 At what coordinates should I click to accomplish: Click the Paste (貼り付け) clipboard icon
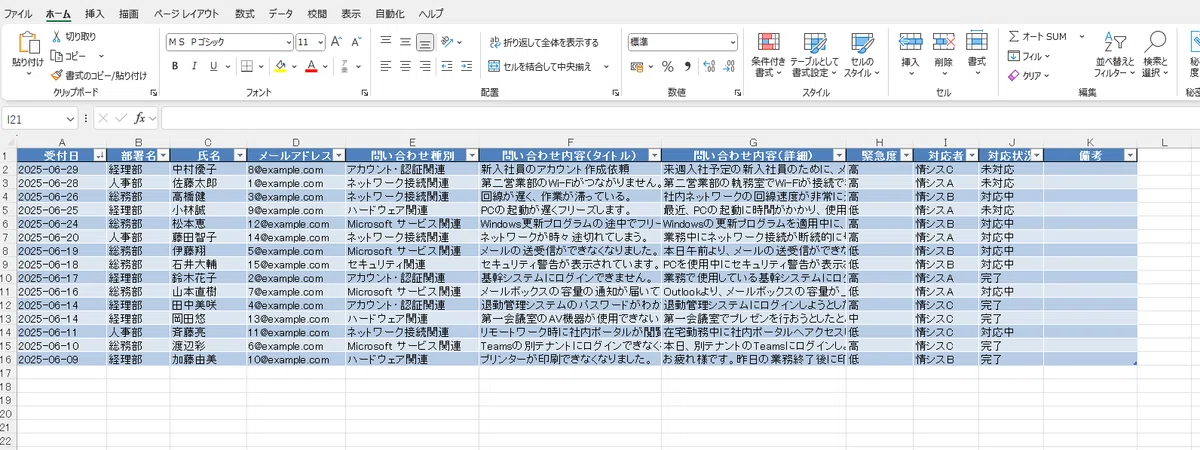(x=27, y=42)
